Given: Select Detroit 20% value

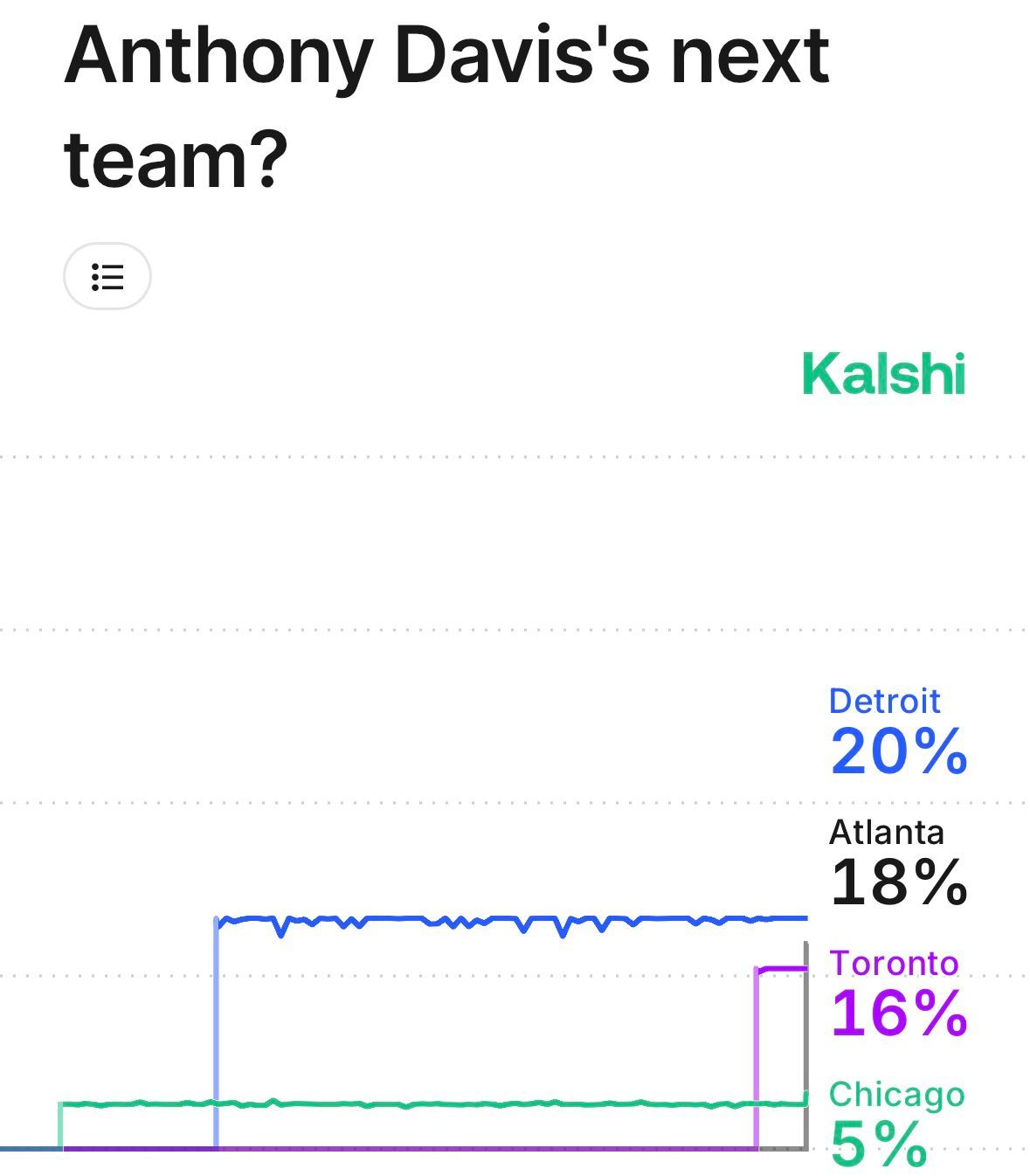Looking at the screenshot, I should tap(898, 751).
